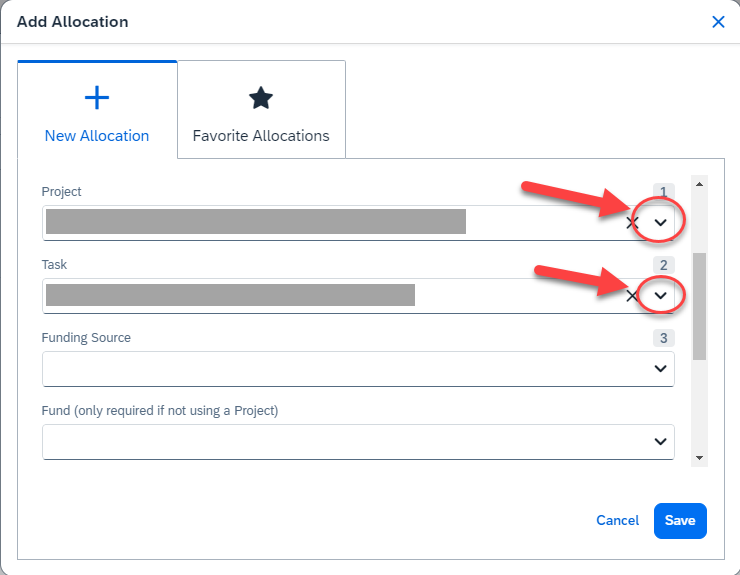Clear the Project field with X icon
Image resolution: width=740 pixels, height=575 pixels.
[632, 223]
